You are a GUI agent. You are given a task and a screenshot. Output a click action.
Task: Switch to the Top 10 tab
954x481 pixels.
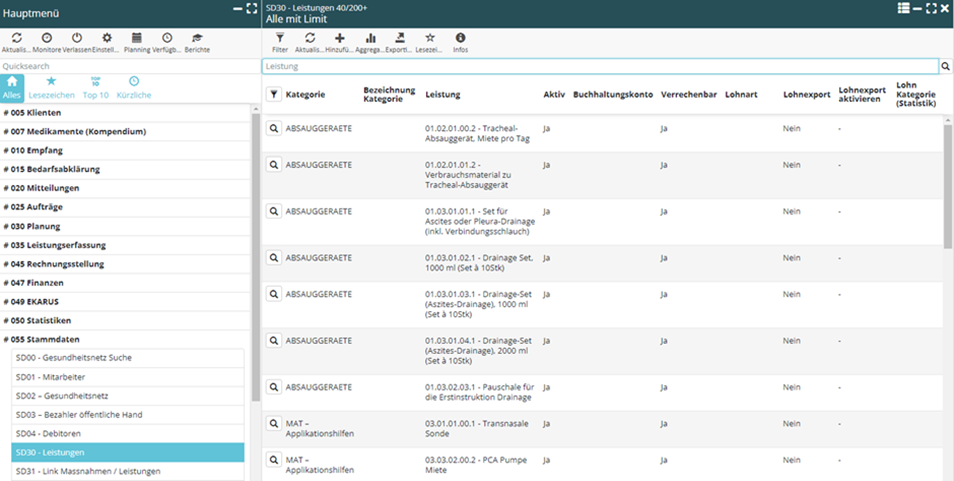coord(96,87)
